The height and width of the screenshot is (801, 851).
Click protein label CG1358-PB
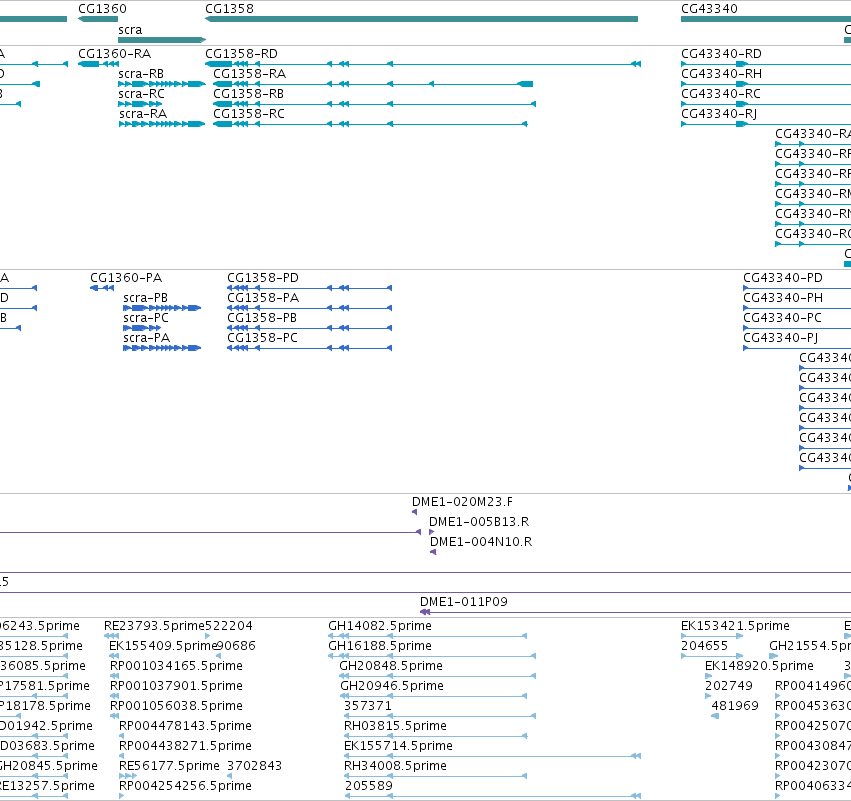262,318
